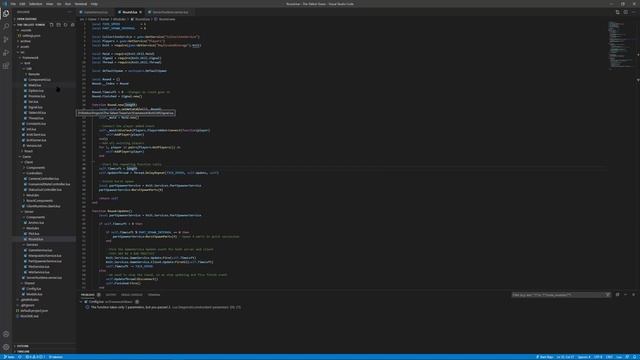Image resolution: width=640 pixels, height=360 pixels.
Task: Collapse Config.lua group in Problems list
Action: pos(81,302)
